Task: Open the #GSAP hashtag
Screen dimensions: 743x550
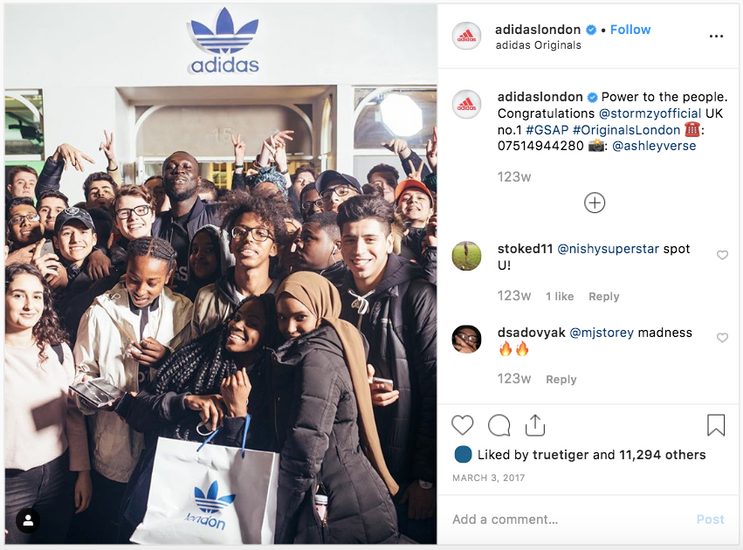Action: [547, 130]
